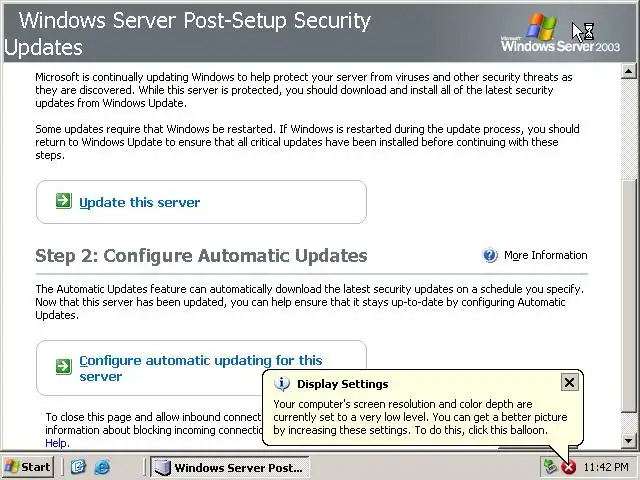The width and height of the screenshot is (640, 480).
Task: Click the 11:42 PM system clock
Action: [x=605, y=467]
